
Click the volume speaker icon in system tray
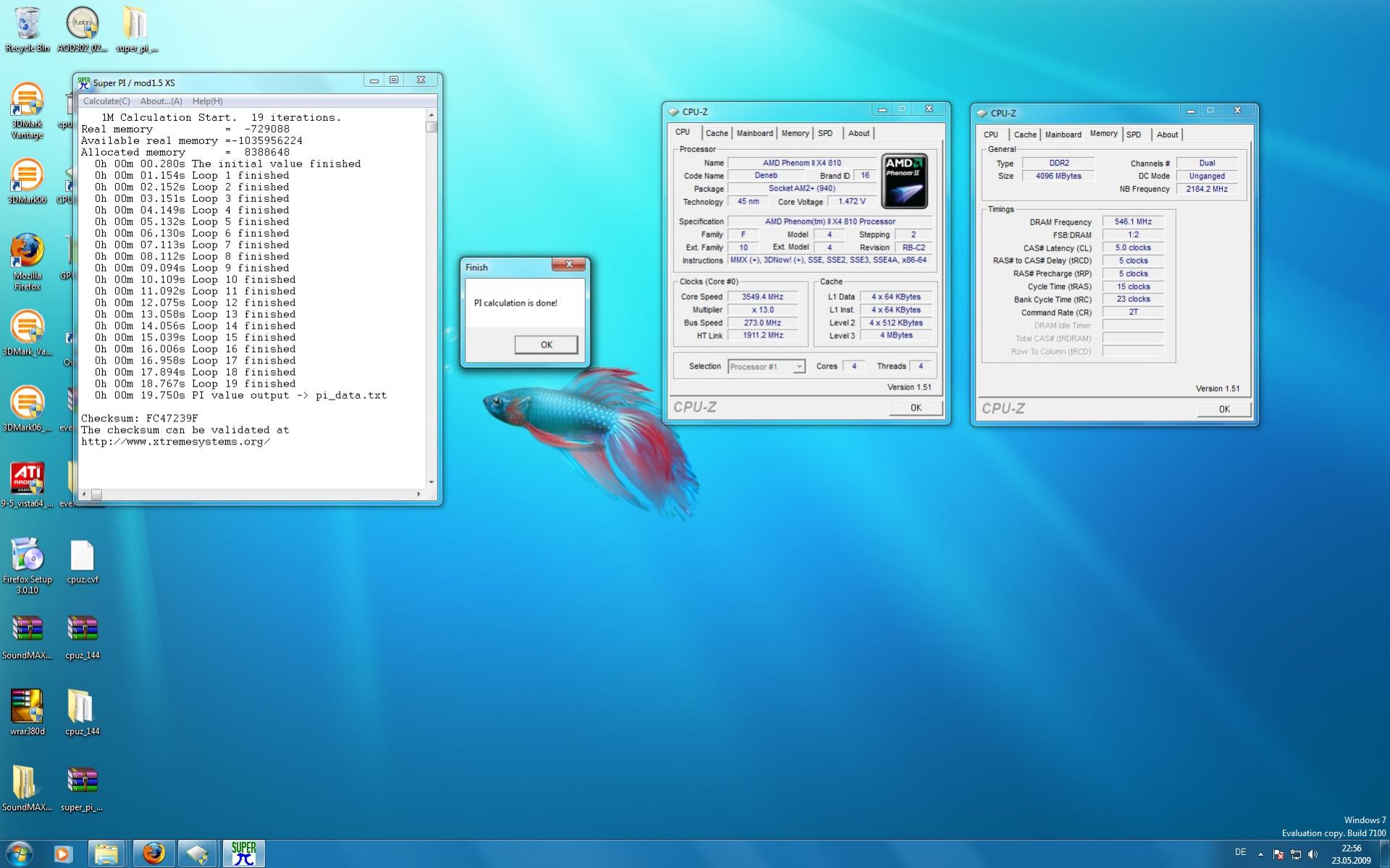(x=1312, y=854)
